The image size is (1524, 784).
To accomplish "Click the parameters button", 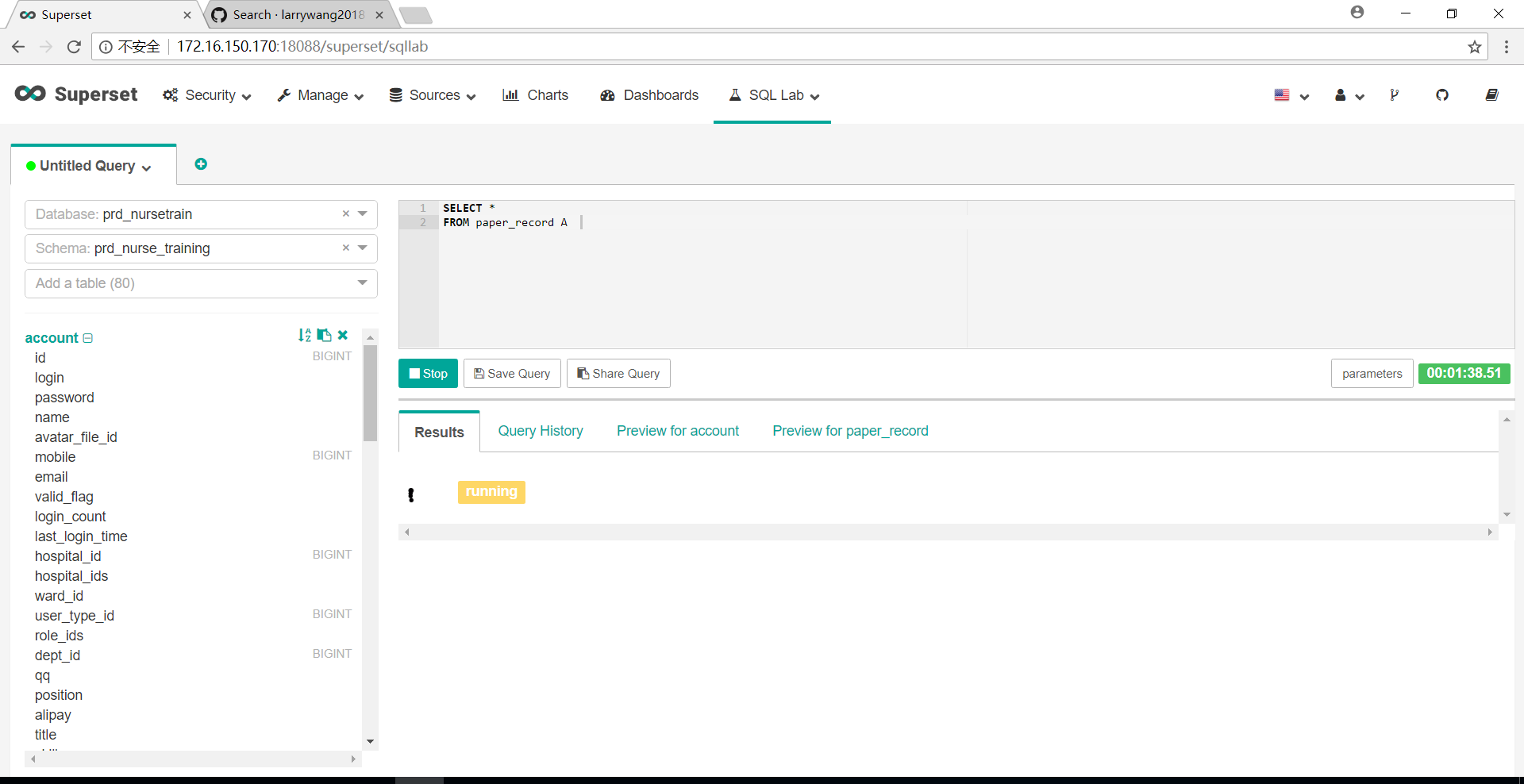I will (x=1372, y=373).
